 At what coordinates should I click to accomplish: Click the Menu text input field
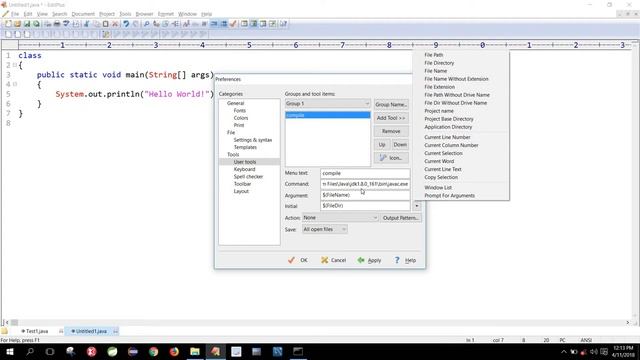365,173
